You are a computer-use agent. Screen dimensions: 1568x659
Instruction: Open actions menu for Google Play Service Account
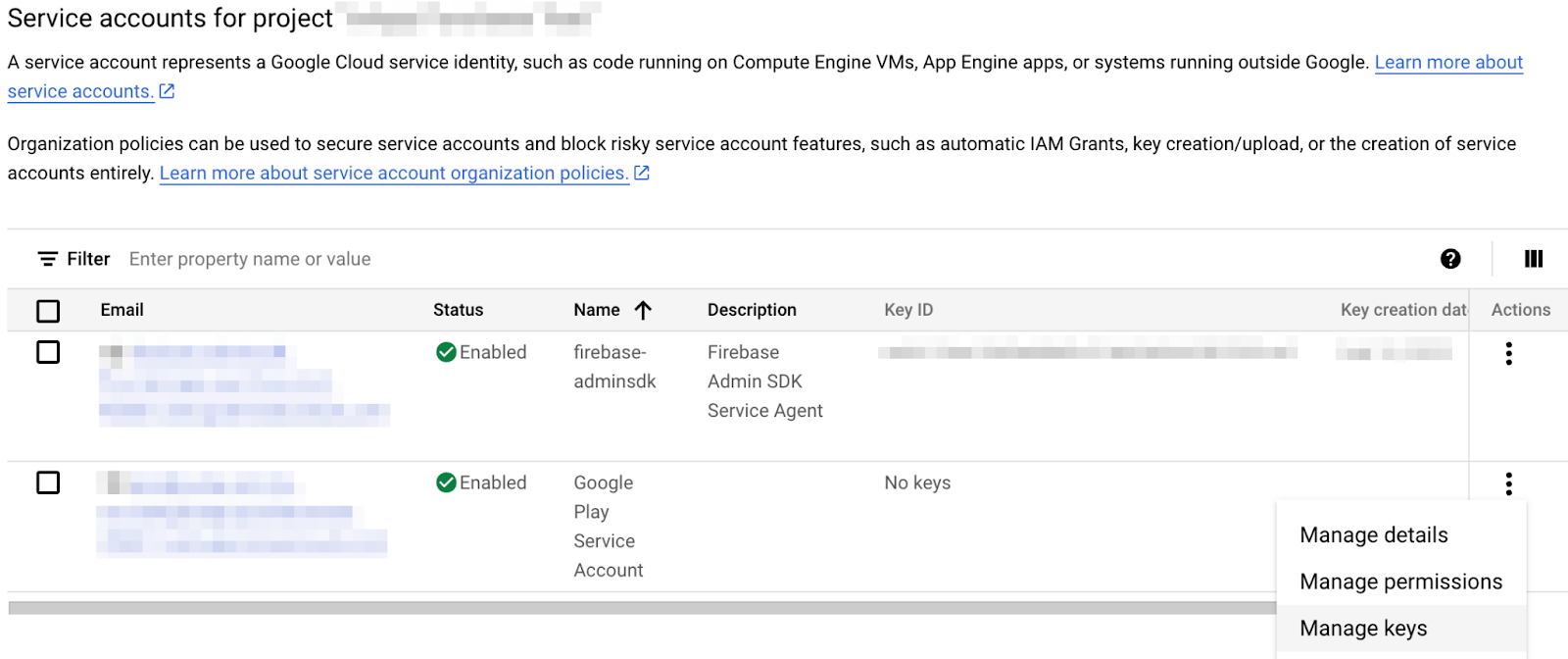[1508, 483]
